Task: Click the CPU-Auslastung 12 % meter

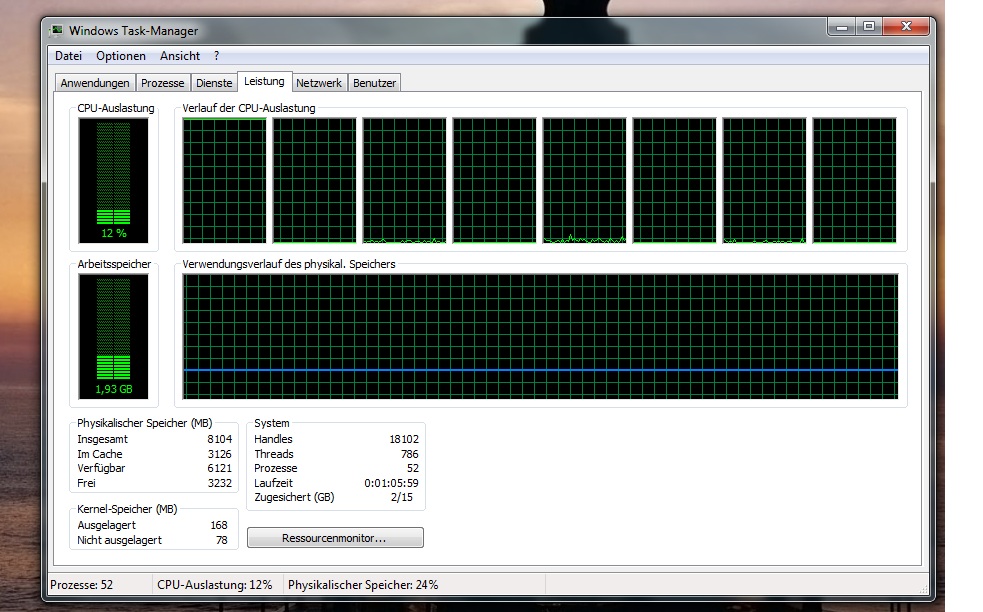Action: pyautogui.click(x=113, y=181)
